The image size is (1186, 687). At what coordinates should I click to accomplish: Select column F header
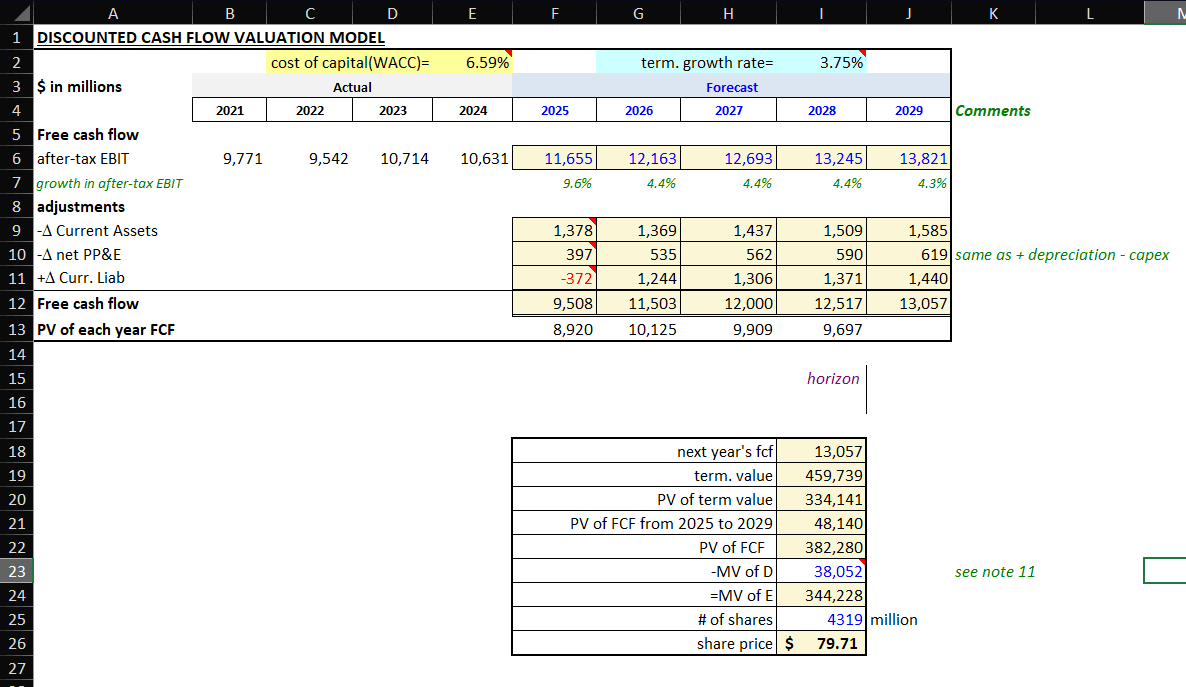pyautogui.click(x=554, y=13)
